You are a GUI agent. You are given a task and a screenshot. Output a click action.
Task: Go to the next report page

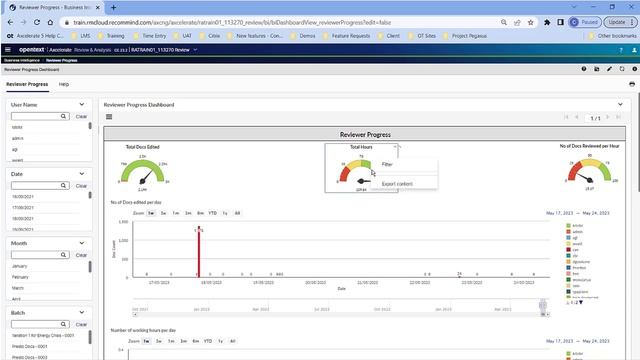coord(608,117)
